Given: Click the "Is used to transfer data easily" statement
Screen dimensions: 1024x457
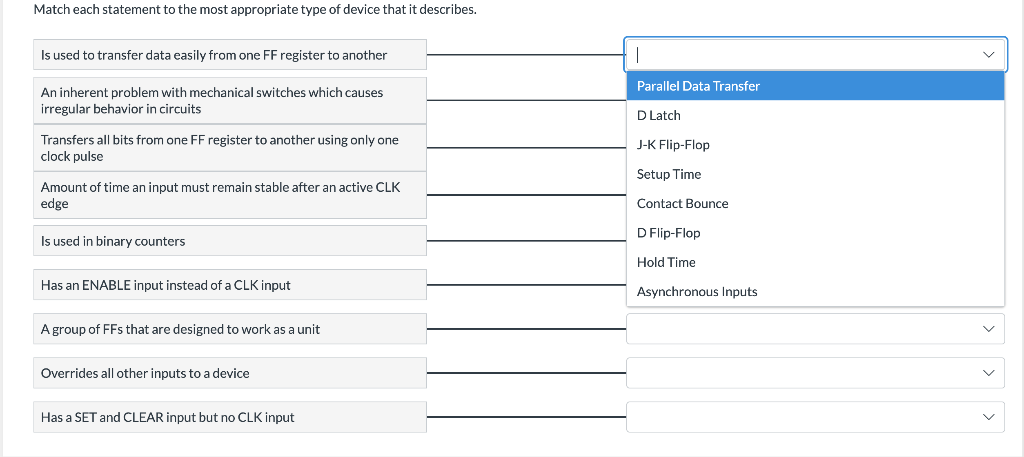Looking at the screenshot, I should (x=230, y=55).
